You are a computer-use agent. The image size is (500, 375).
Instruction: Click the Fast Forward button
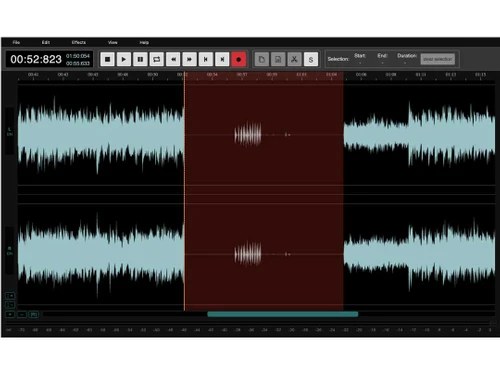189,59
